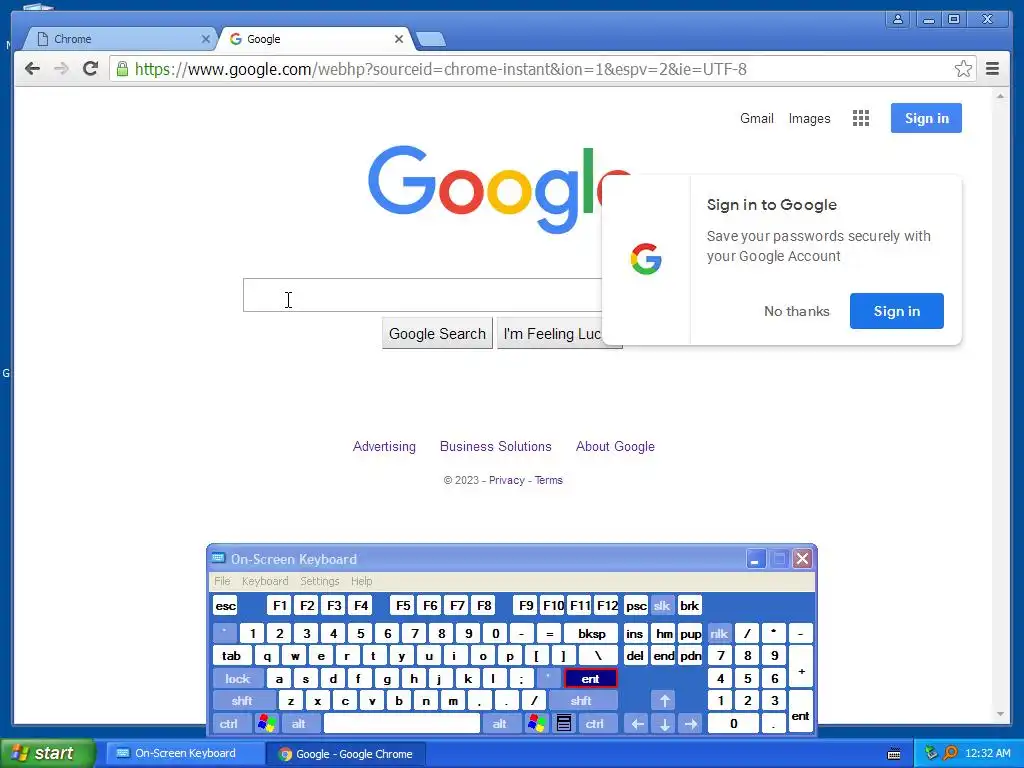The image size is (1024, 768).
Task: Toggle the nlk num lock key
Action: click(719, 633)
